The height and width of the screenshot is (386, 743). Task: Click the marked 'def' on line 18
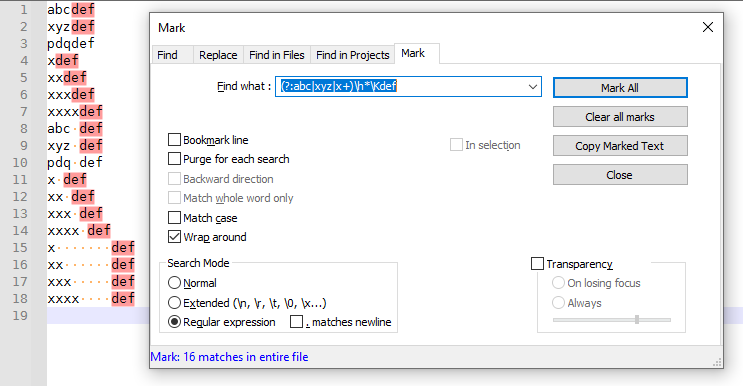click(x=123, y=298)
